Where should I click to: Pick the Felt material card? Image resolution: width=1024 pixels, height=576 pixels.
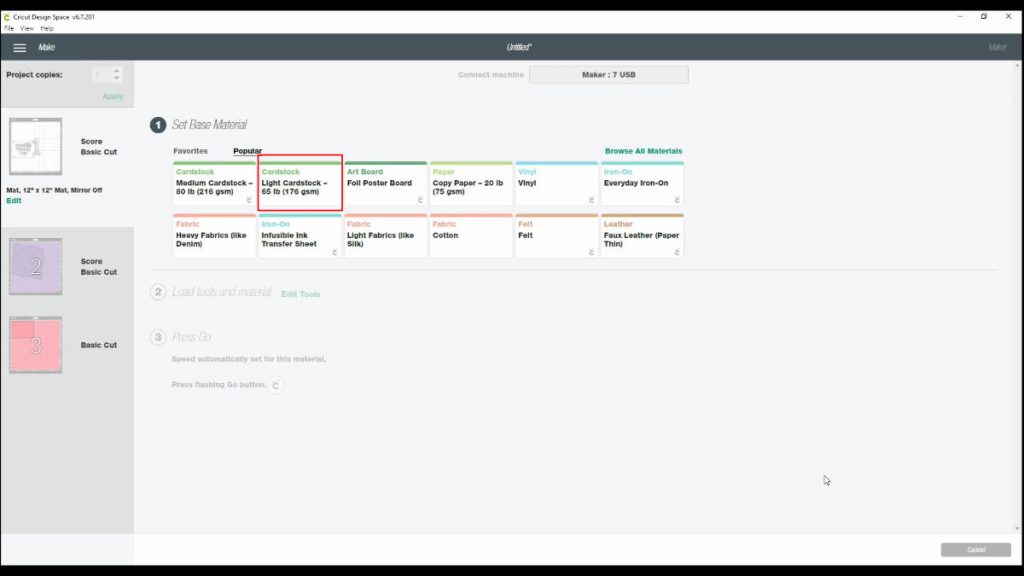click(556, 236)
